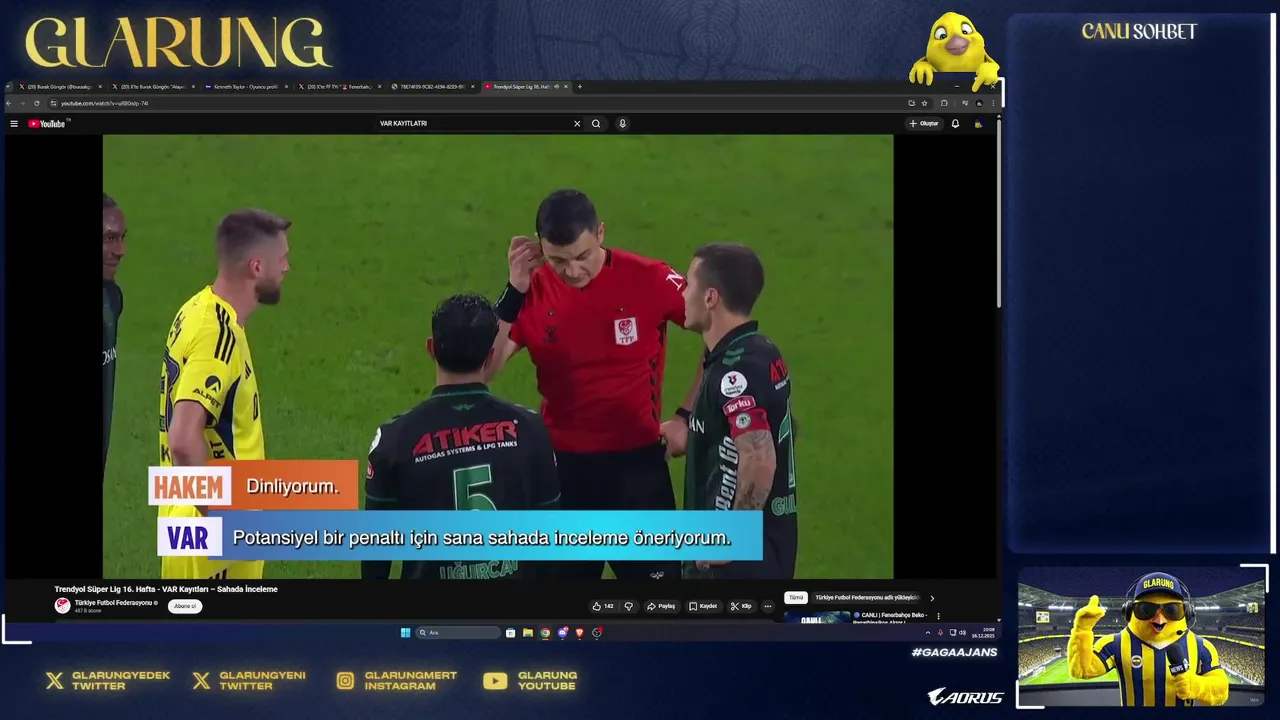
Task: Open File Explorer from the taskbar
Action: [528, 633]
